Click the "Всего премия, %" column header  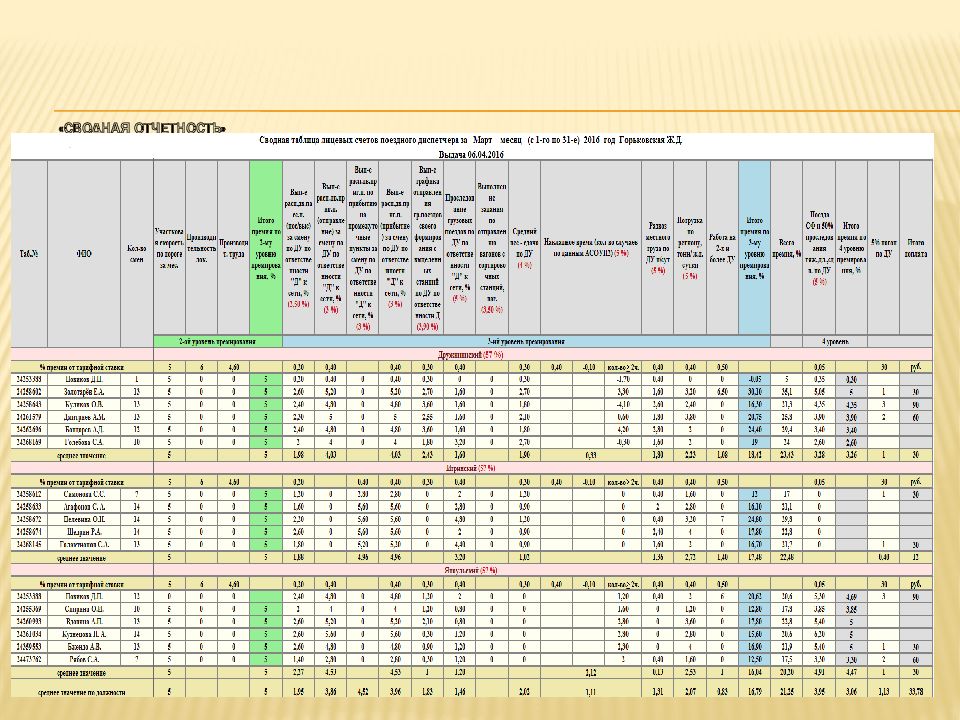[786, 248]
